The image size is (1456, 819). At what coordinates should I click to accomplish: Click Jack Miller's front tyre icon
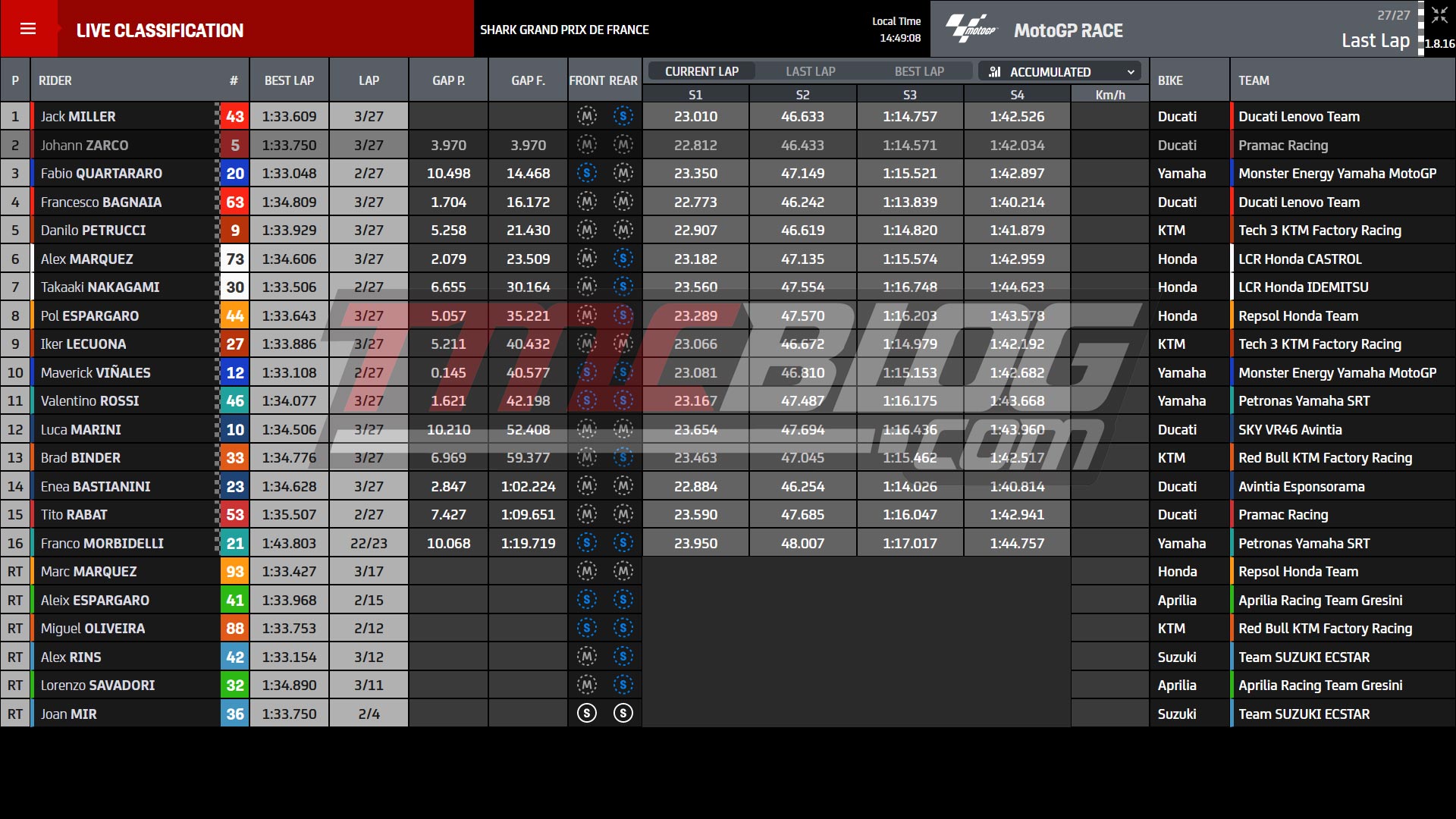click(x=587, y=116)
